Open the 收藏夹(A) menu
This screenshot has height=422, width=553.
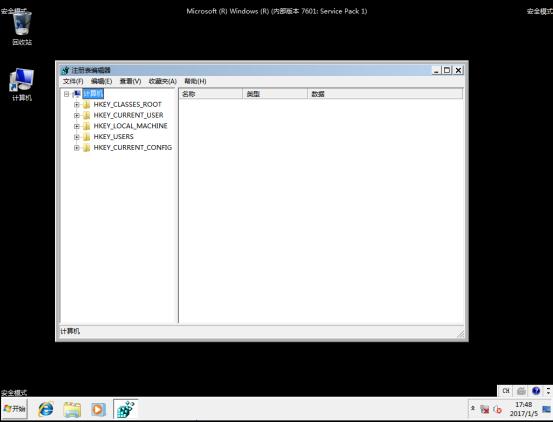(163, 81)
